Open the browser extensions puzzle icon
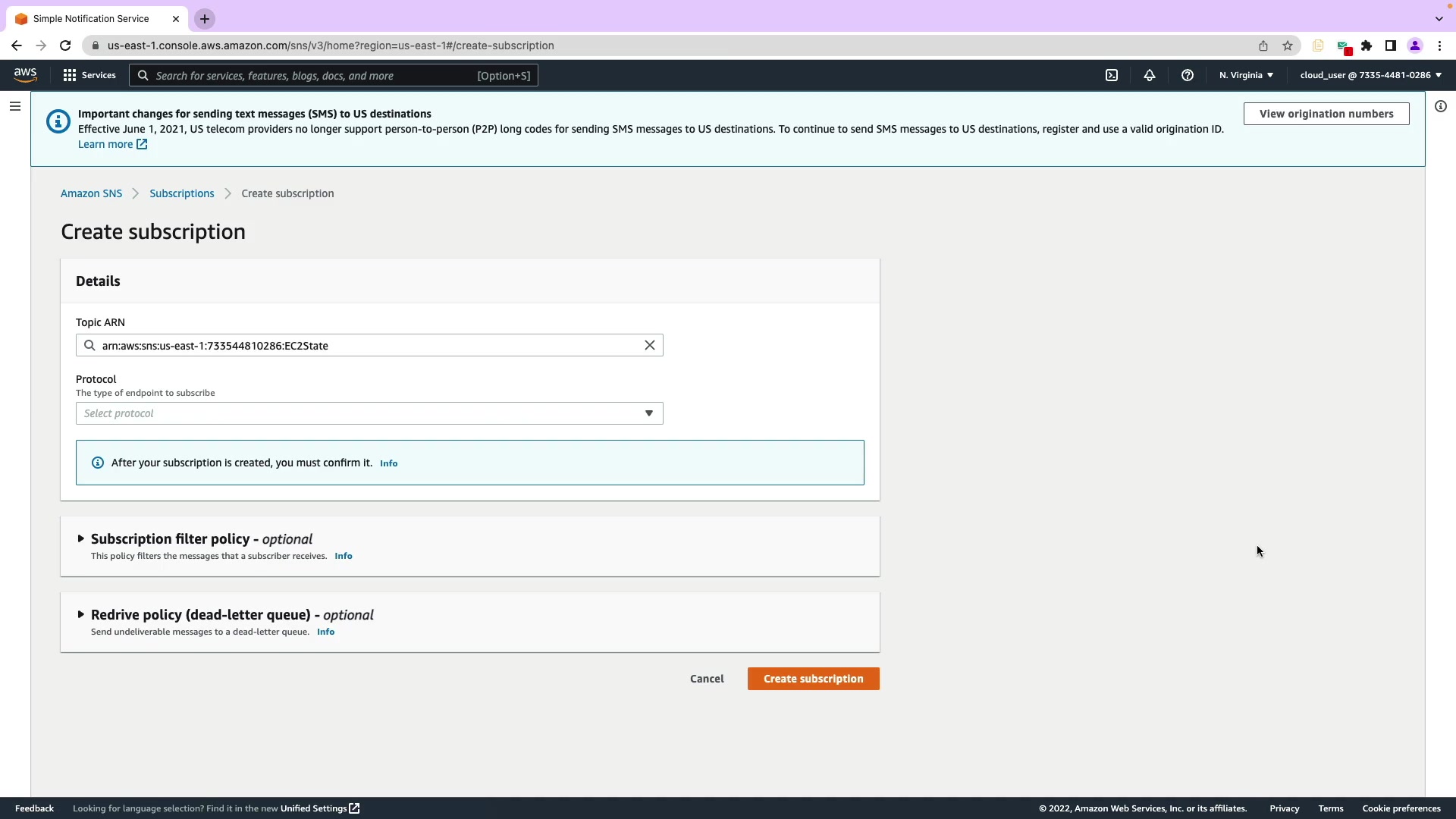1456x819 pixels. (1367, 45)
